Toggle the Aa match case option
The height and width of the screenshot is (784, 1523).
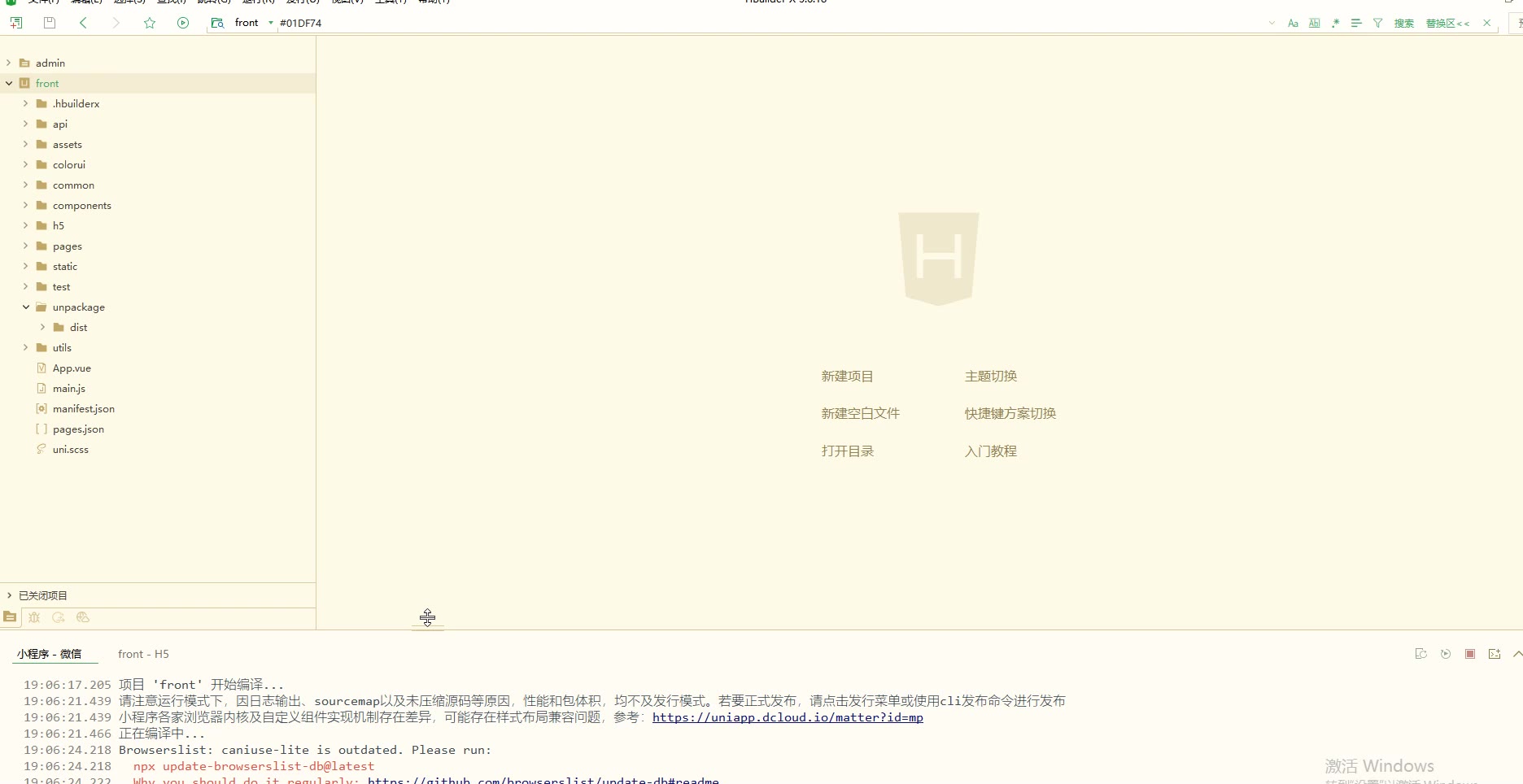pyautogui.click(x=1293, y=23)
